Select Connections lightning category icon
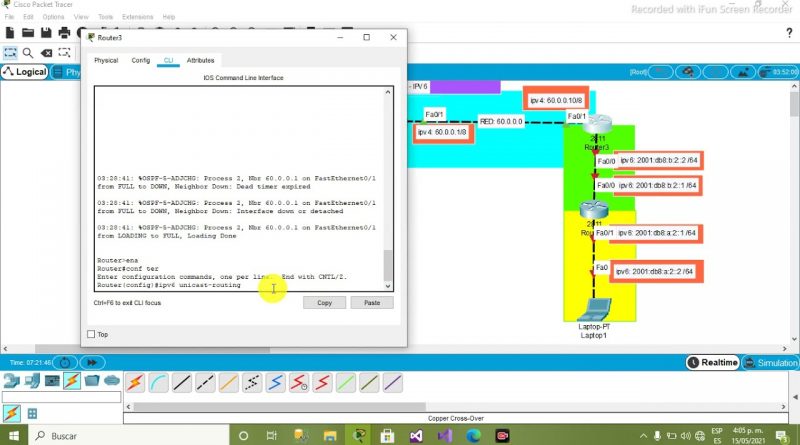Image resolution: width=800 pixels, height=445 pixels. tap(72, 381)
